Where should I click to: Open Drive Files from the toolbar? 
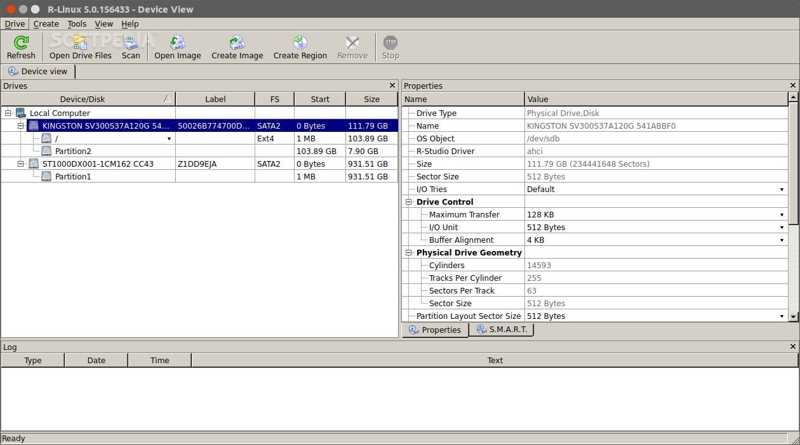point(80,44)
